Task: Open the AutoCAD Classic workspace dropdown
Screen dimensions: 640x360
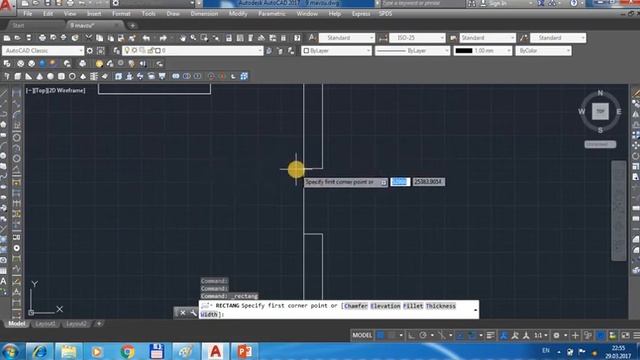Action: tap(43, 51)
